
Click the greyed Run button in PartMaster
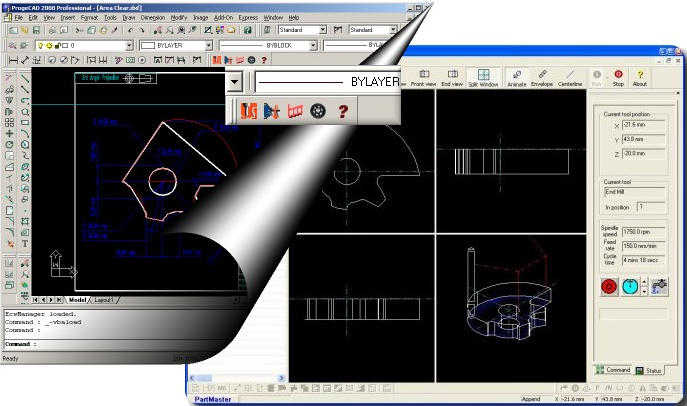coord(596,78)
